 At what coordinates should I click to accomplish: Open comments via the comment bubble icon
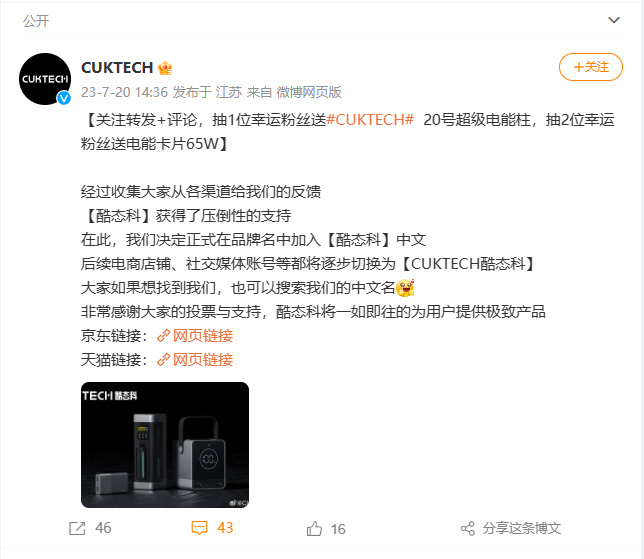[x=200, y=528]
